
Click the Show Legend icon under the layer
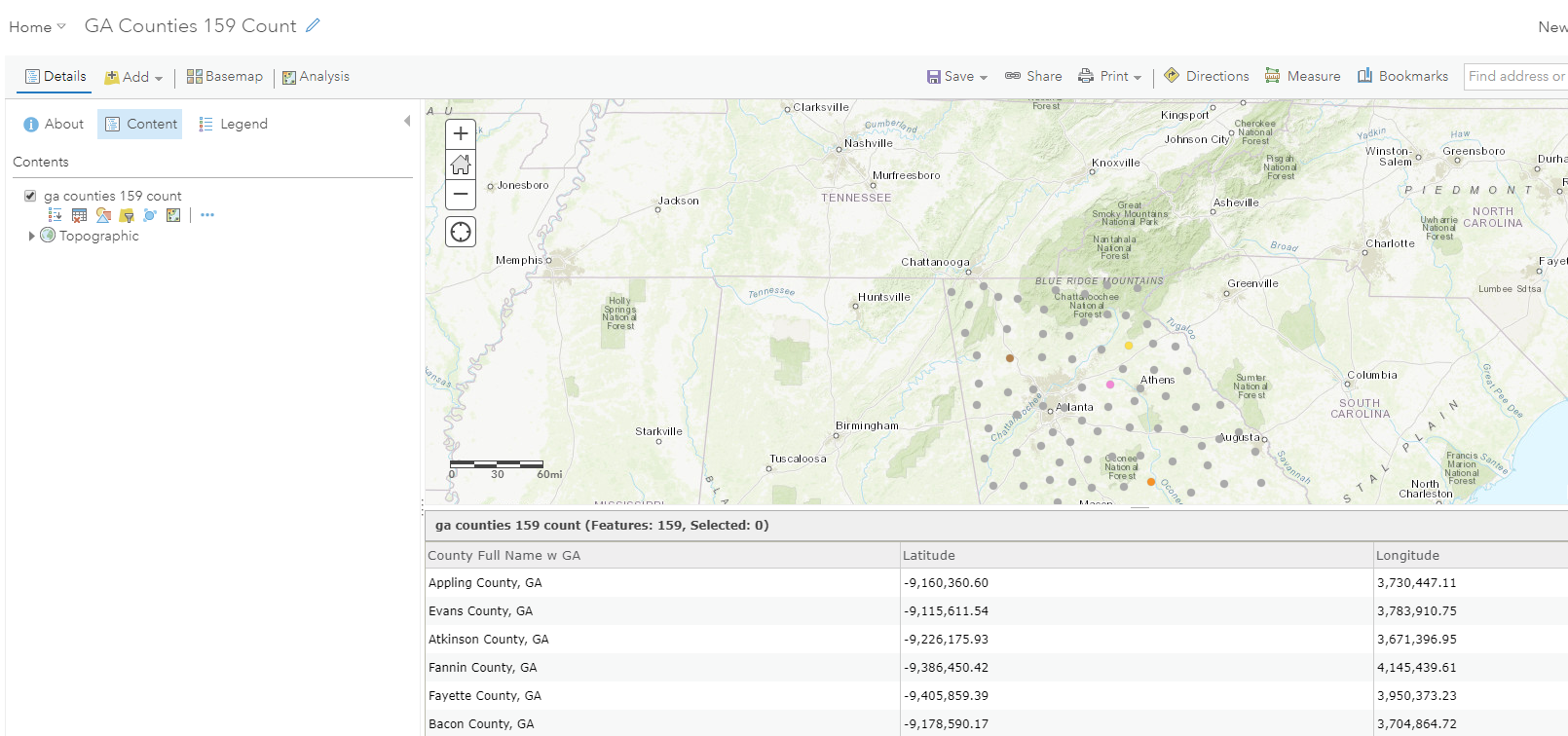pos(56,215)
